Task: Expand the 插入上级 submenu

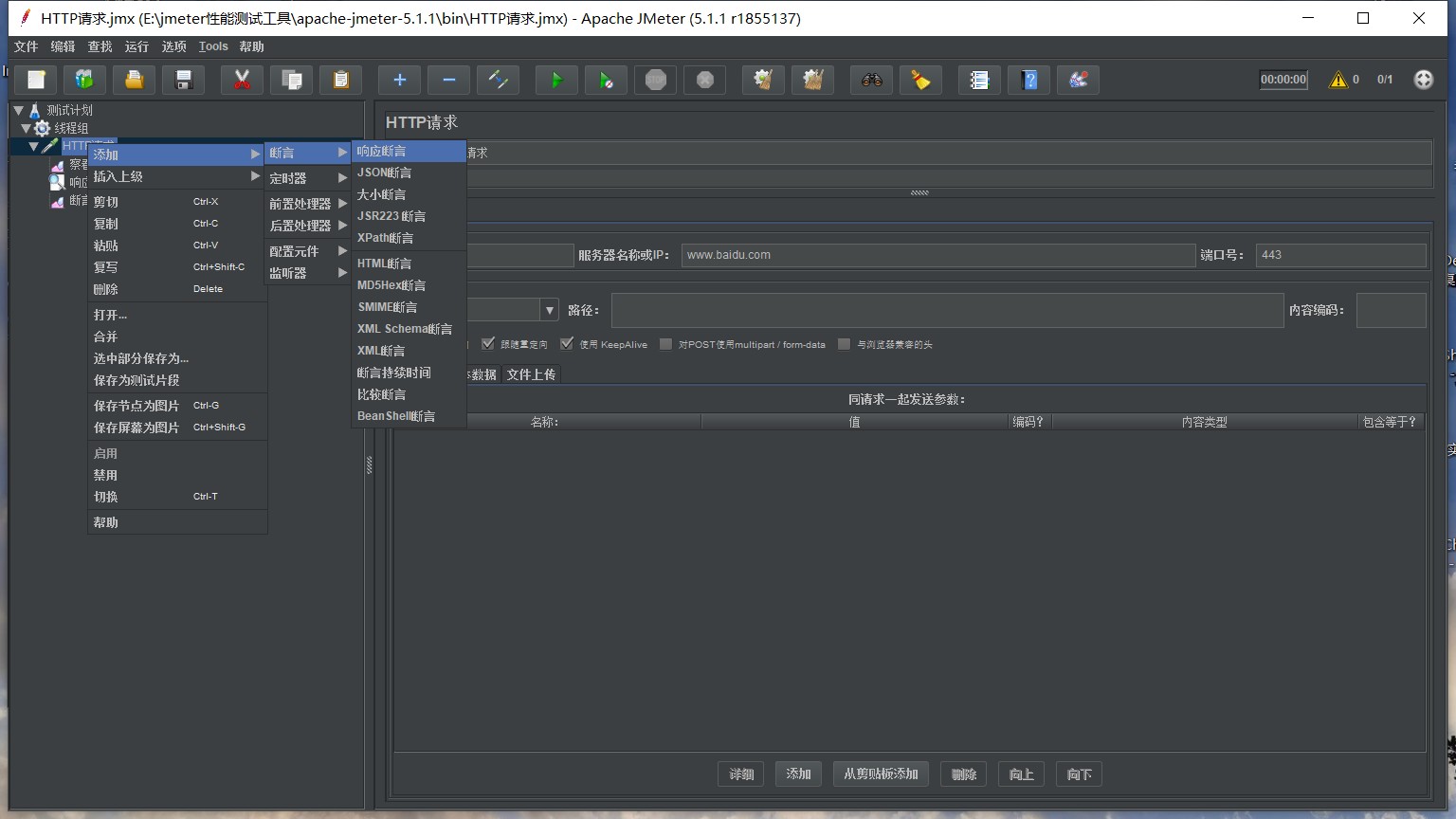Action: 176,176
